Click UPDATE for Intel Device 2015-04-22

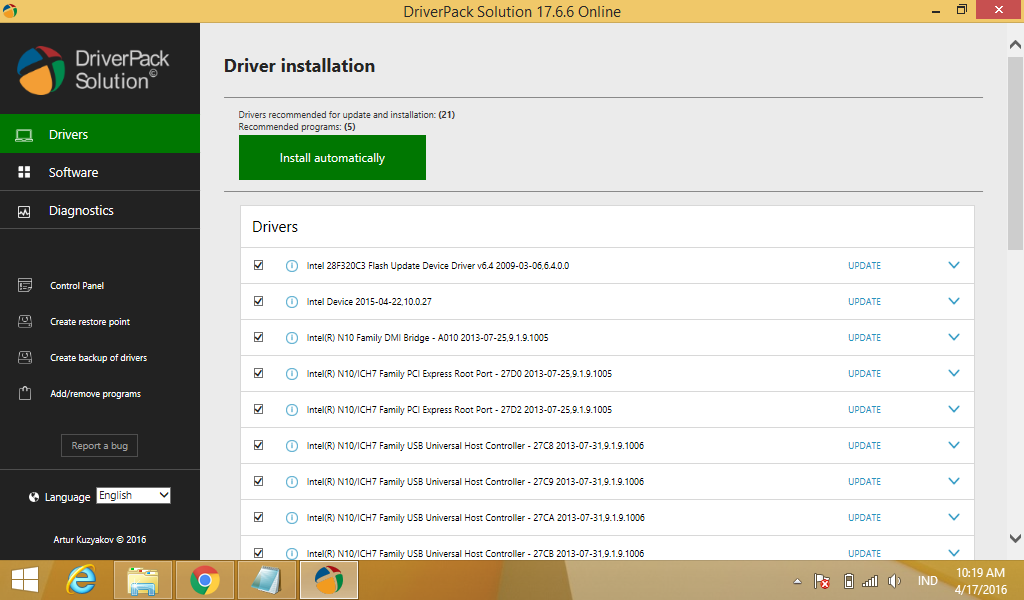click(x=864, y=302)
